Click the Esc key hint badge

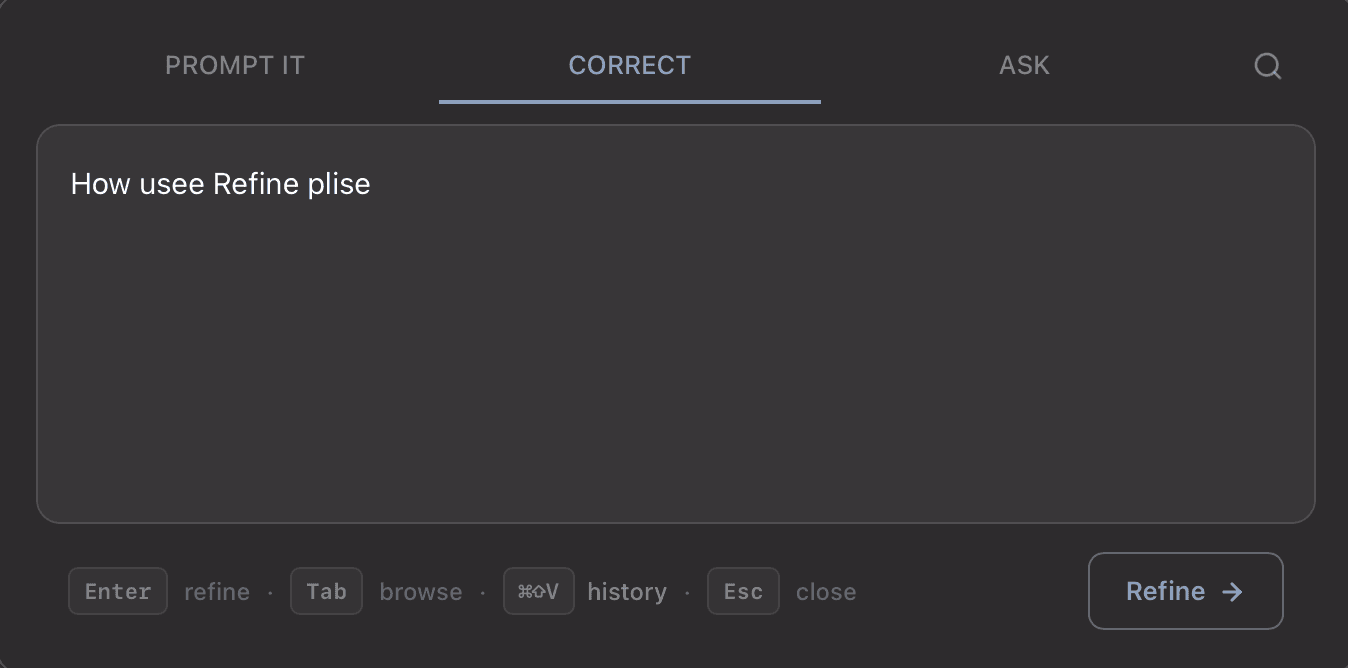tap(743, 591)
